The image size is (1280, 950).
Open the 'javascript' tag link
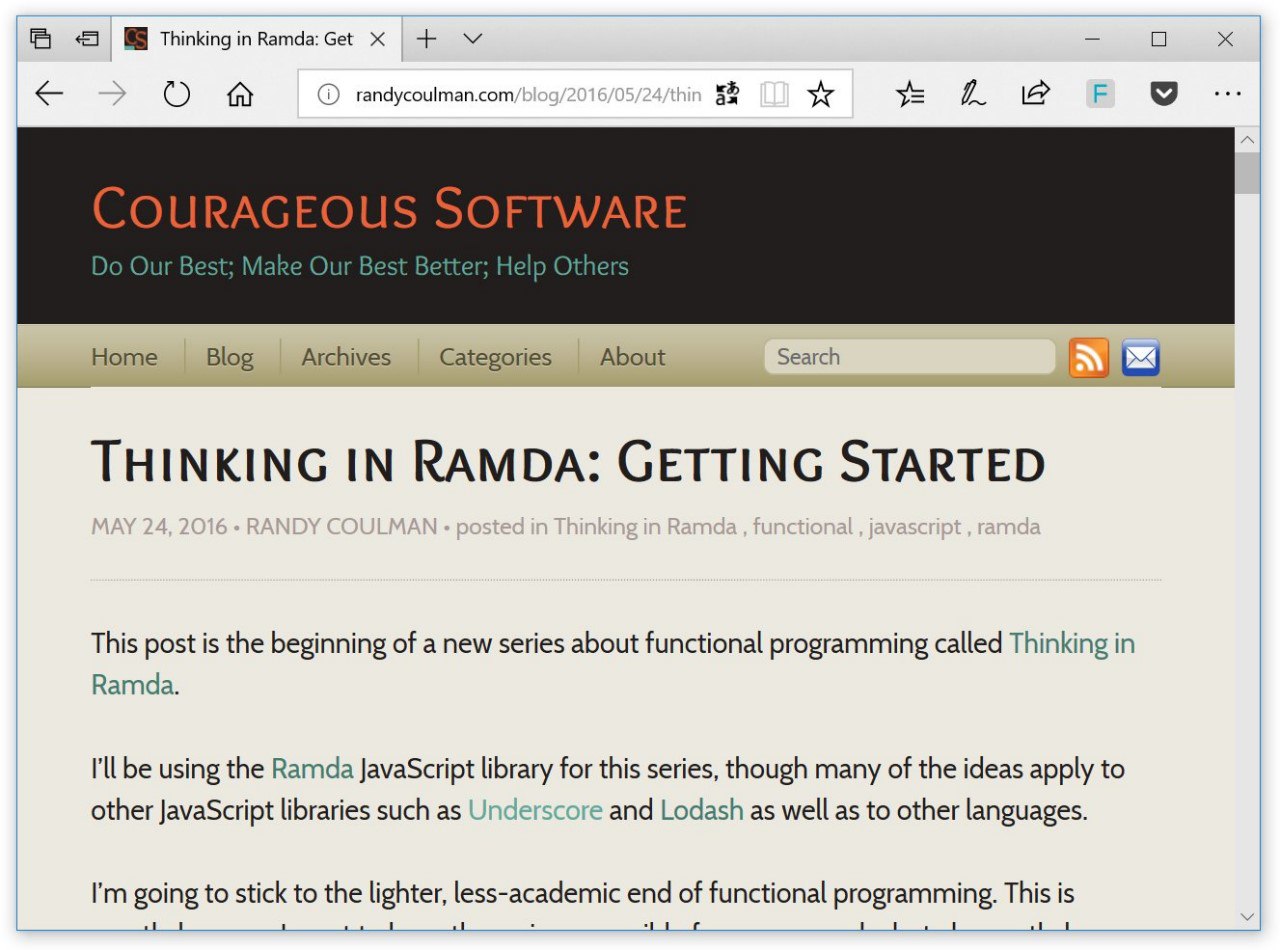pyautogui.click(x=915, y=527)
